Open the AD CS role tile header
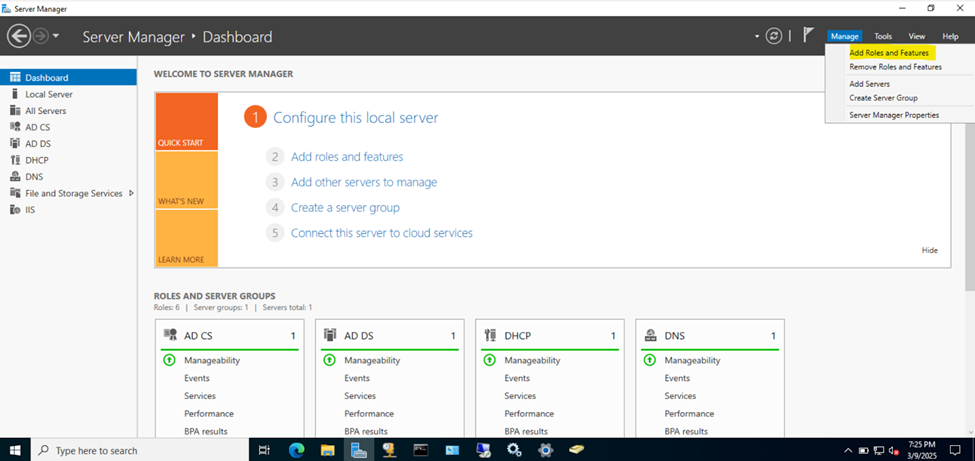Screen dimensions: 975x461 [229, 335]
